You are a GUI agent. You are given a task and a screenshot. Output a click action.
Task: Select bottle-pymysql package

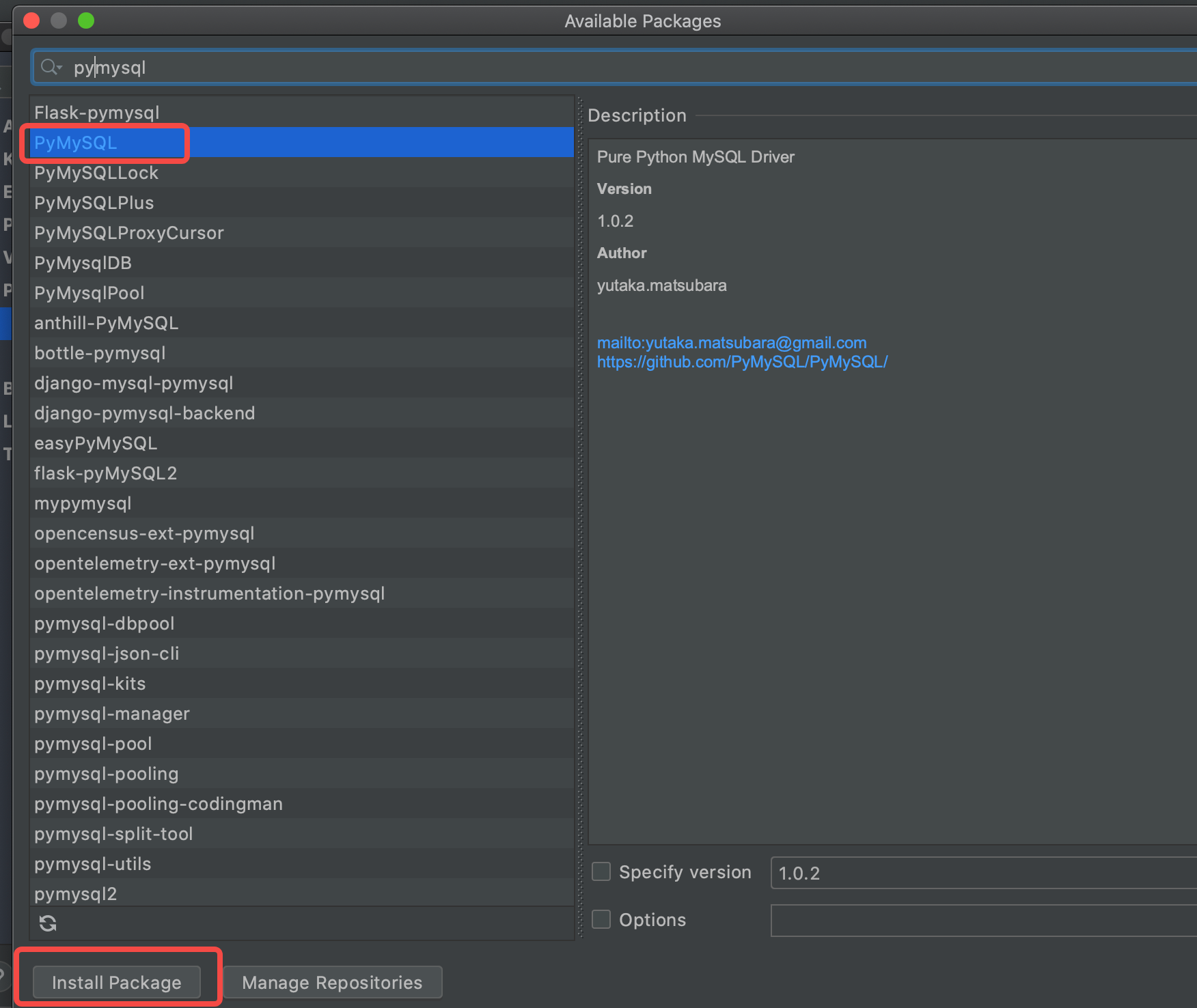(302, 352)
